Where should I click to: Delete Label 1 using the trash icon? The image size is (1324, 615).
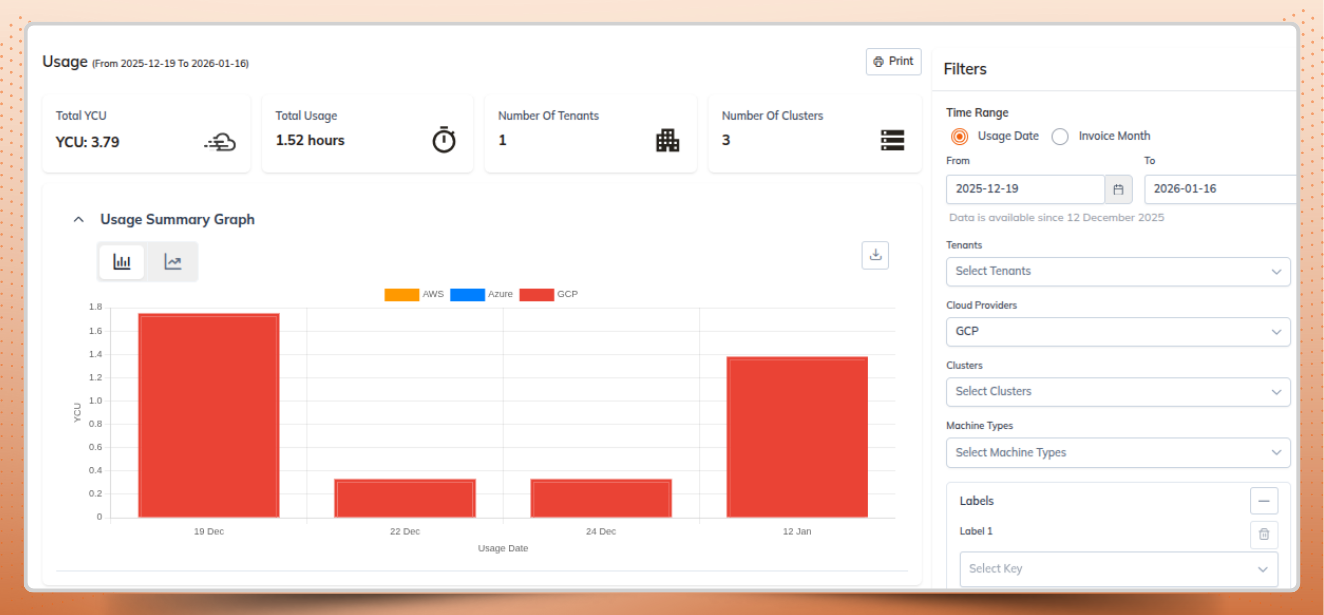pyautogui.click(x=1264, y=535)
